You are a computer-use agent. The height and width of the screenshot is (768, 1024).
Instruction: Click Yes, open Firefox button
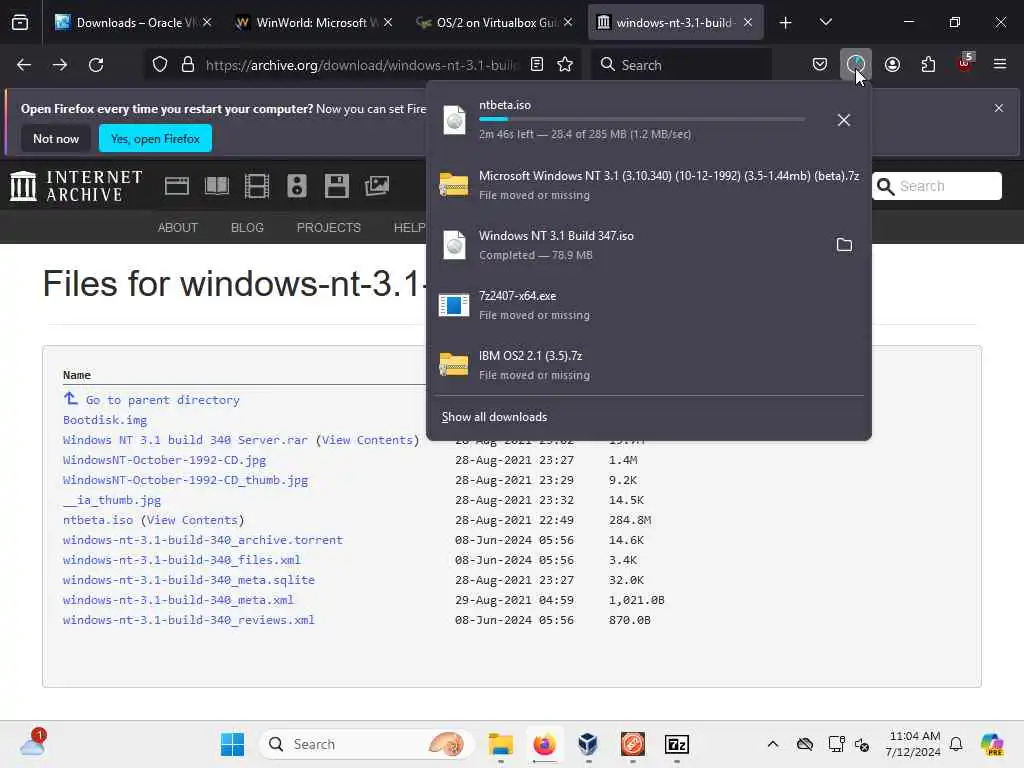pos(155,138)
